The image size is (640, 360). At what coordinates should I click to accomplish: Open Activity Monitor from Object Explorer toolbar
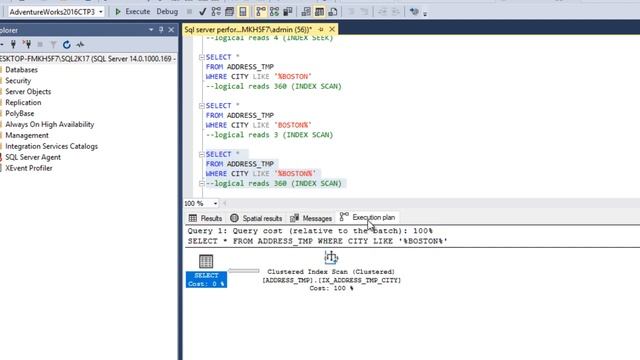coord(80,44)
